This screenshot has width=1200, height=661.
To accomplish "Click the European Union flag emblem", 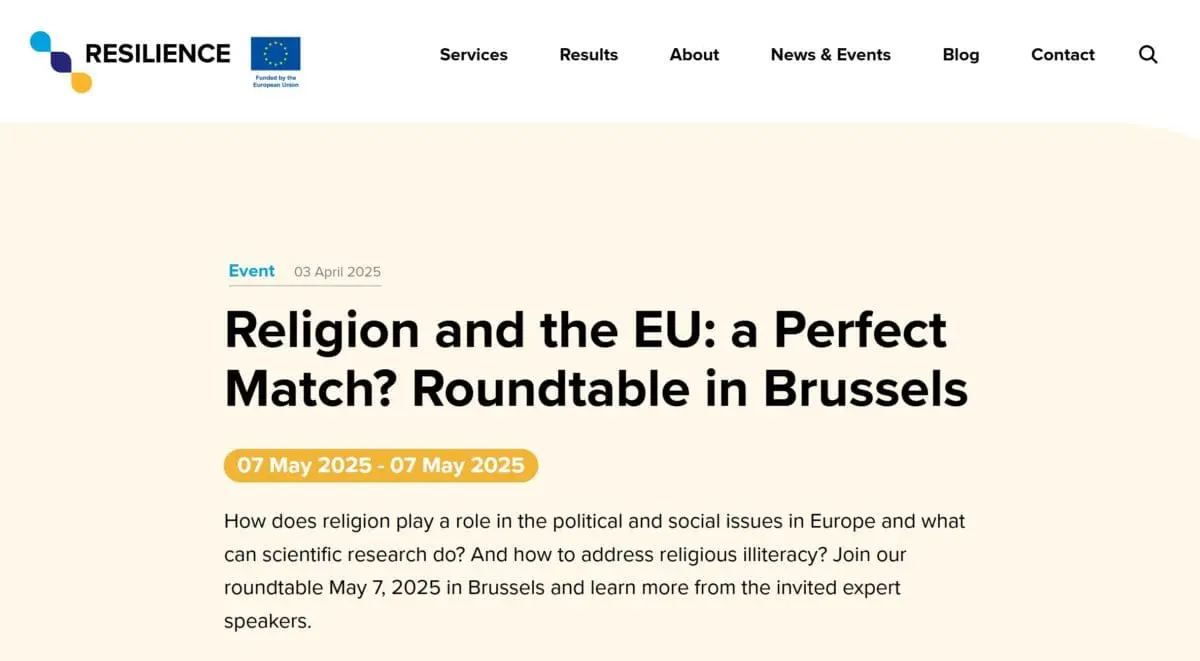I will [275, 53].
